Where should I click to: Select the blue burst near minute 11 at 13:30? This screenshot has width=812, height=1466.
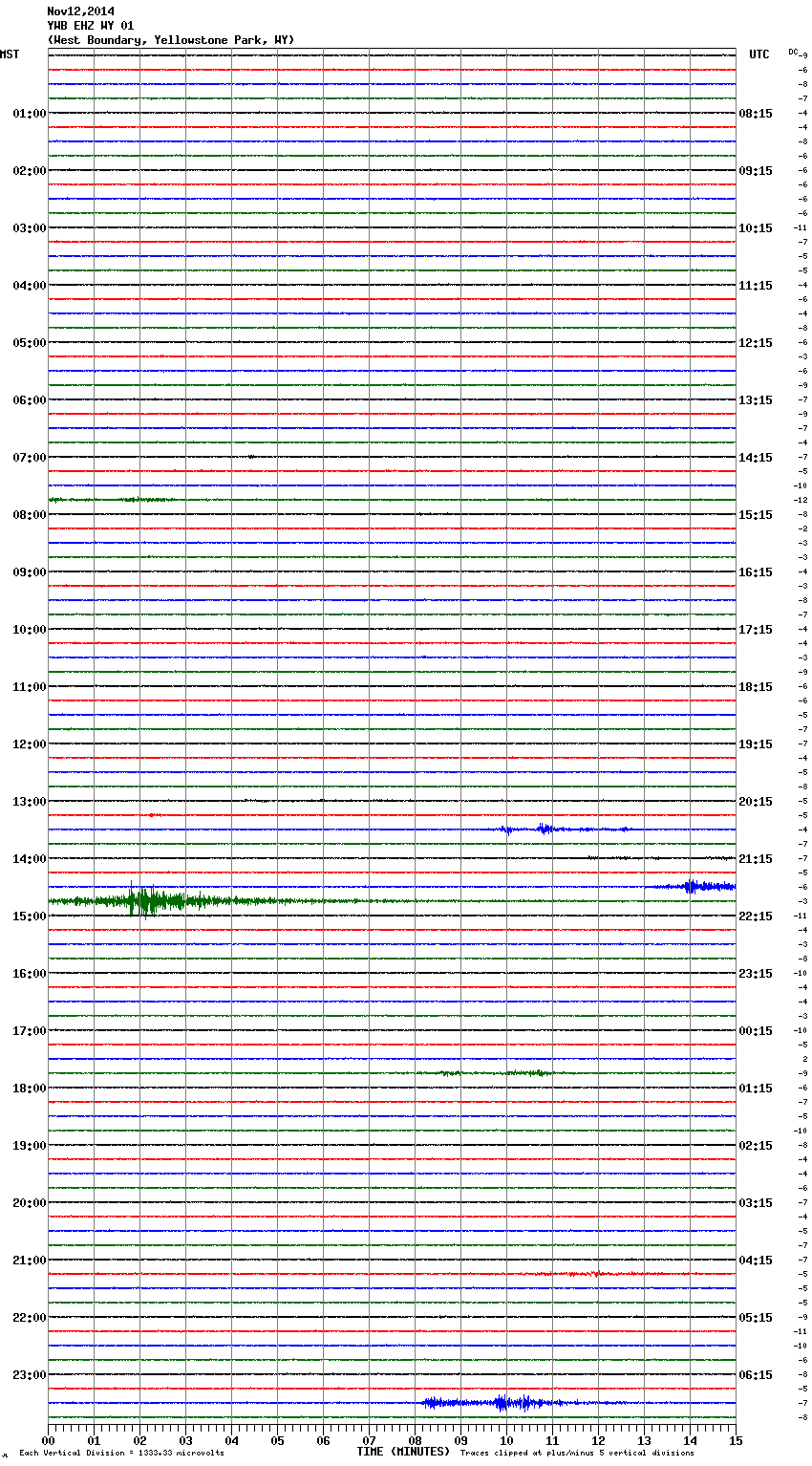(545, 829)
